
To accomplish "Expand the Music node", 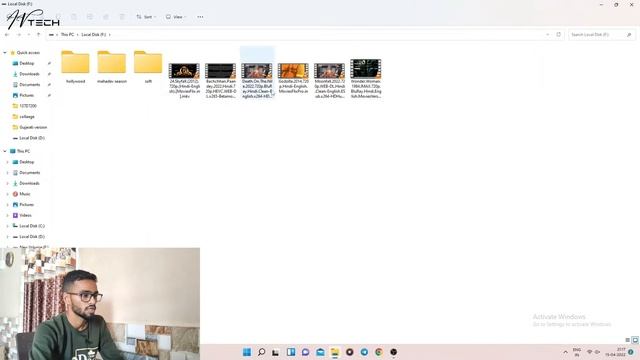I will click(7, 194).
